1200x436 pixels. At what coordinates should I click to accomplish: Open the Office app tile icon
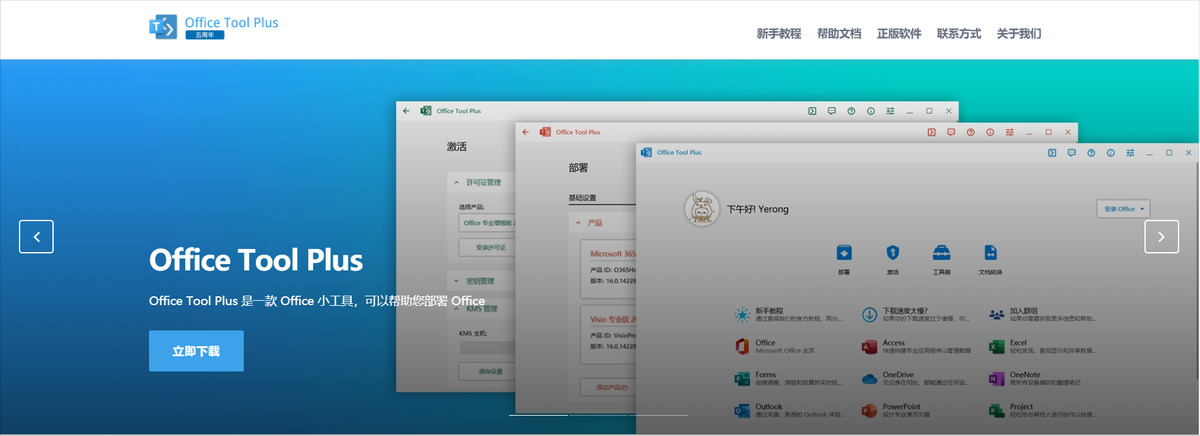(742, 346)
